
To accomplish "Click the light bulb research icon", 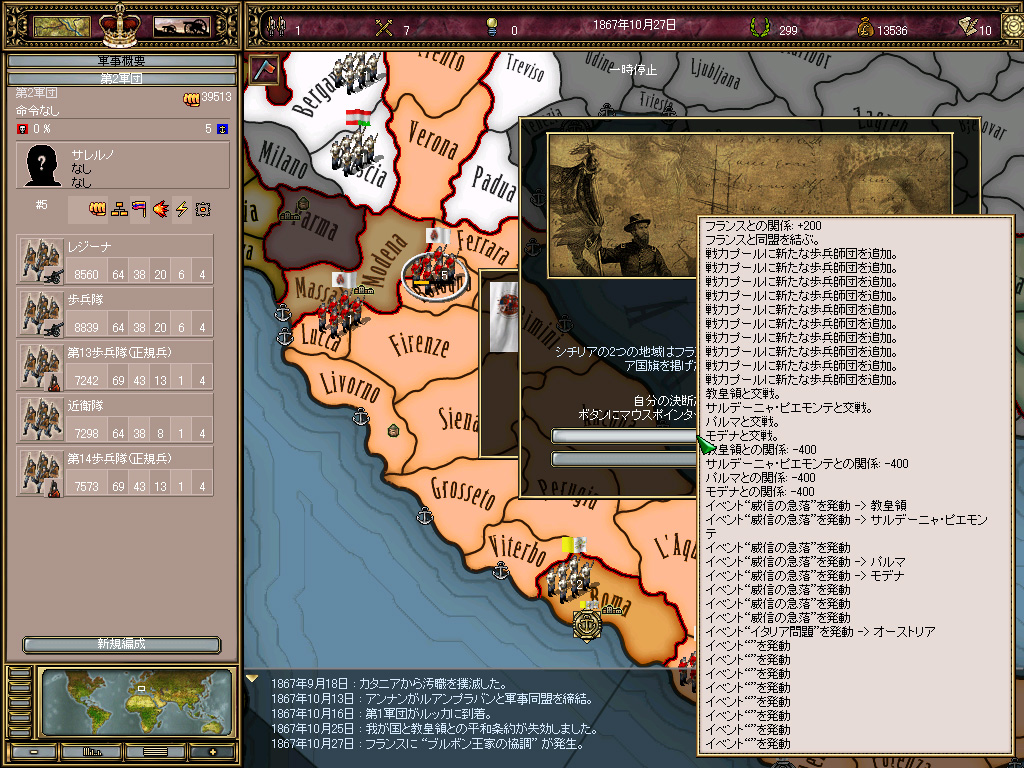I will click(492, 27).
